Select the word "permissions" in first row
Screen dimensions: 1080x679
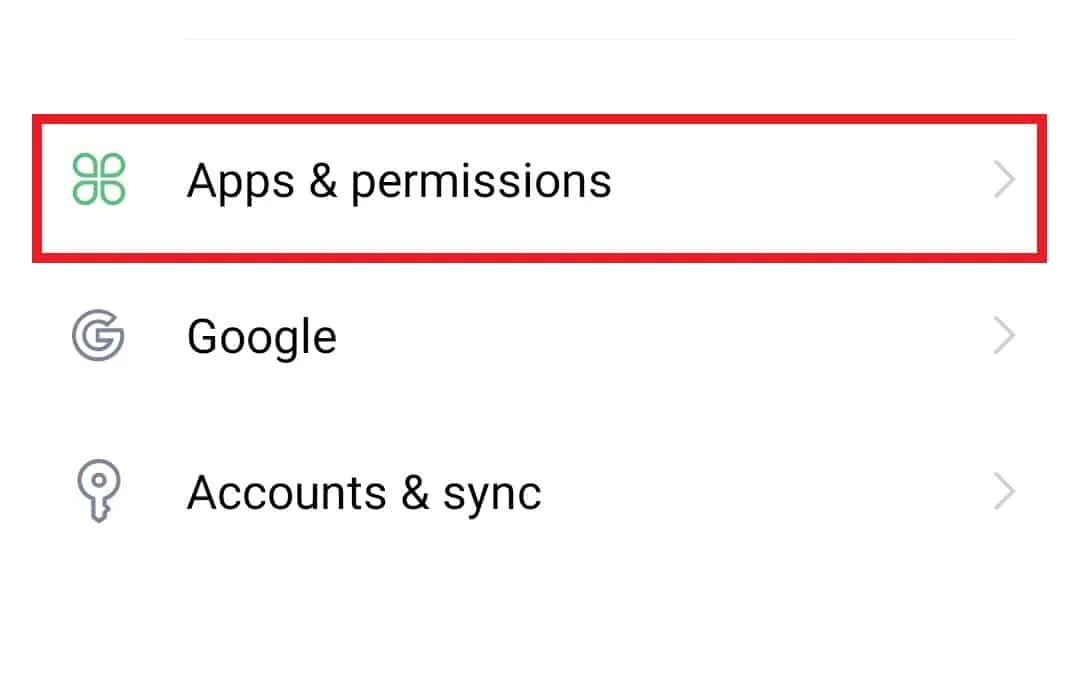(481, 182)
